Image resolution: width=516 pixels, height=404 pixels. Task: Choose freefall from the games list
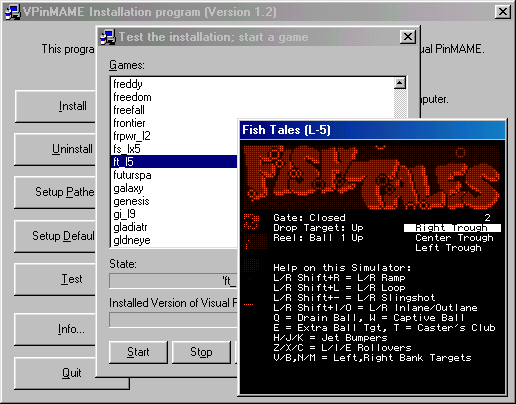click(129, 110)
